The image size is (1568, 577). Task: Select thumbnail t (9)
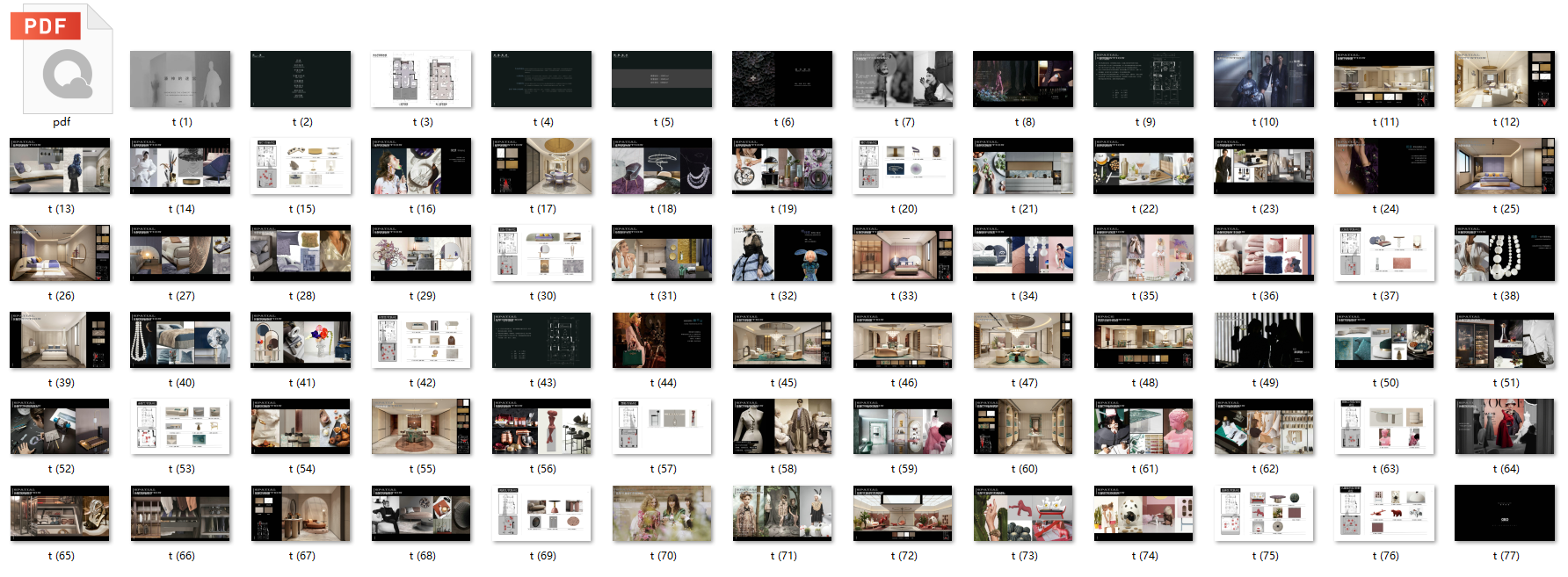point(1143,79)
